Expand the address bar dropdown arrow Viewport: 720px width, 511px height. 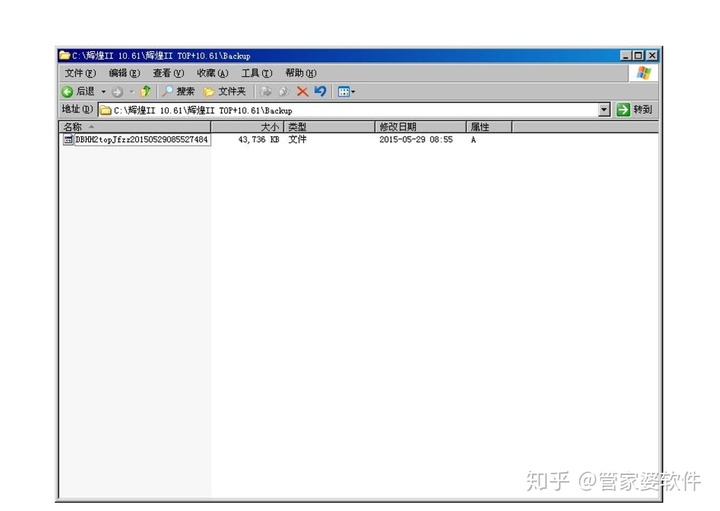coord(604,110)
